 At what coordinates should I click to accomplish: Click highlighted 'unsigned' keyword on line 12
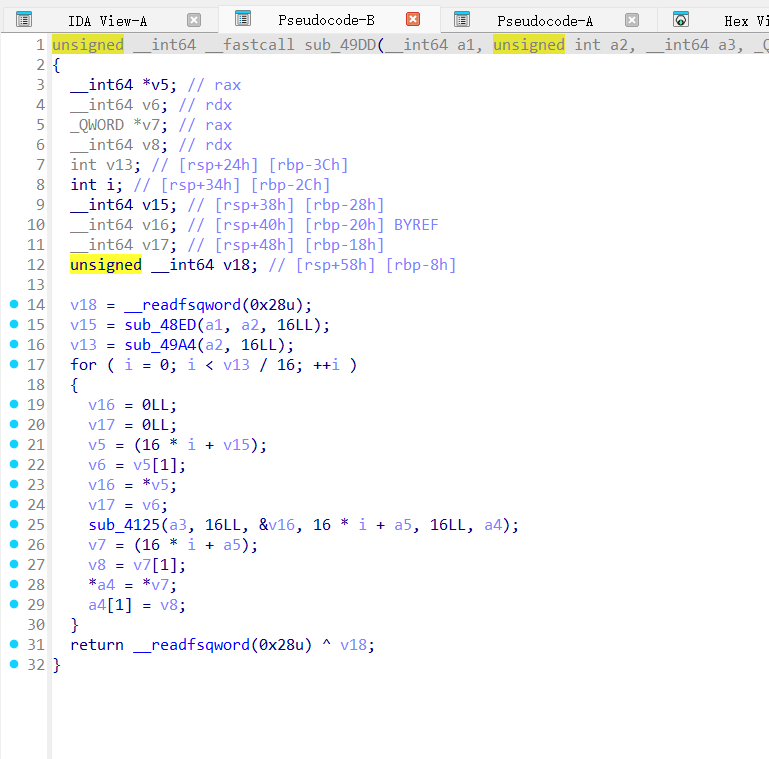106,265
